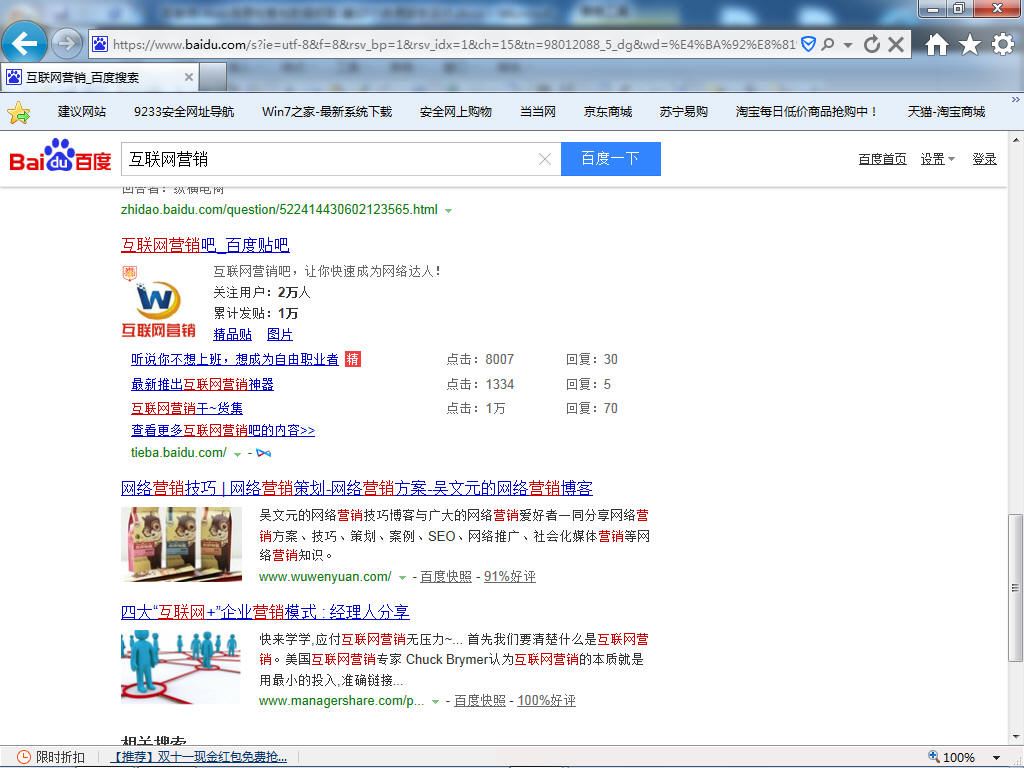Open 京东商城 bookmark
The width and height of the screenshot is (1024, 768).
pyautogui.click(x=607, y=112)
